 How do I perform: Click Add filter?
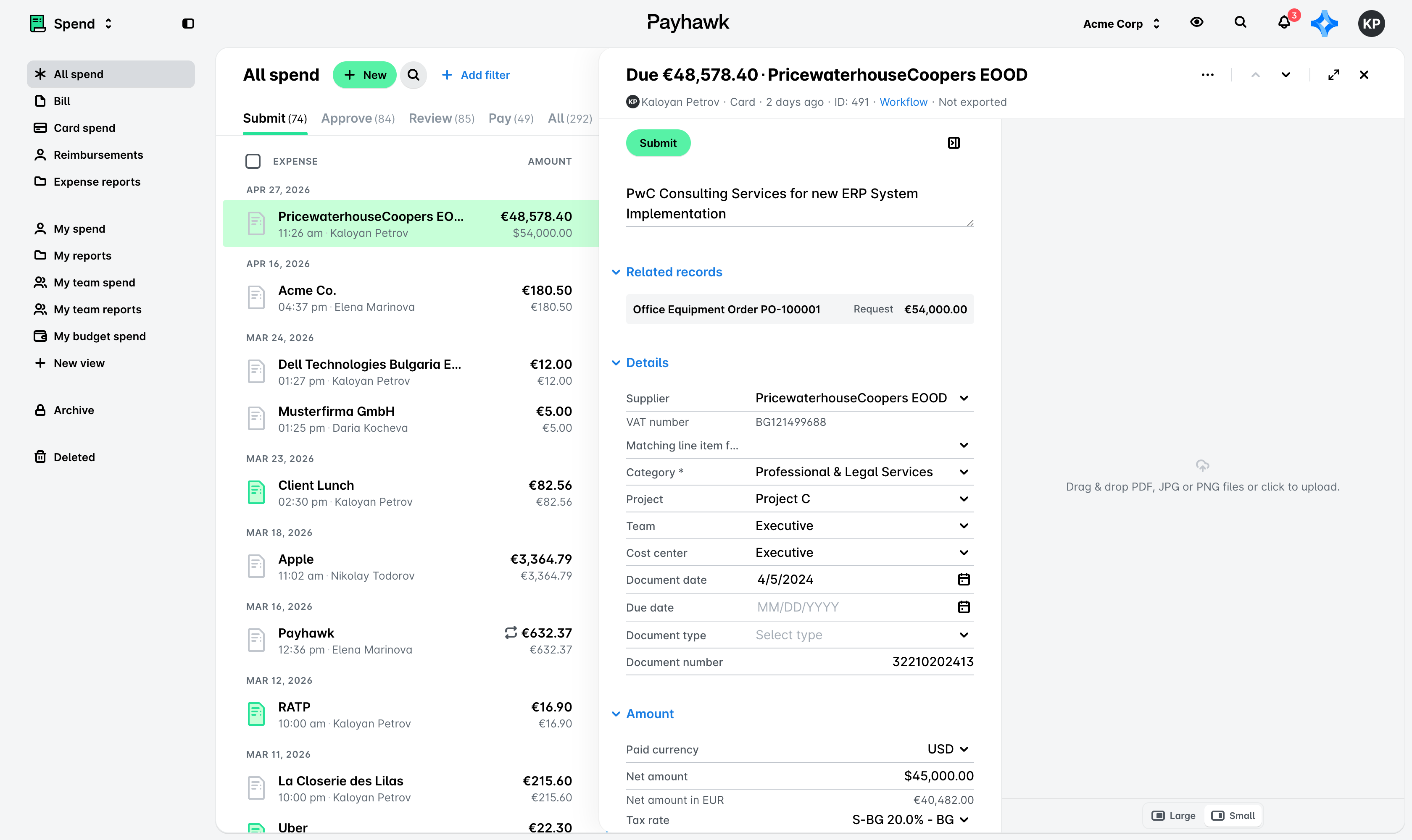click(x=476, y=75)
